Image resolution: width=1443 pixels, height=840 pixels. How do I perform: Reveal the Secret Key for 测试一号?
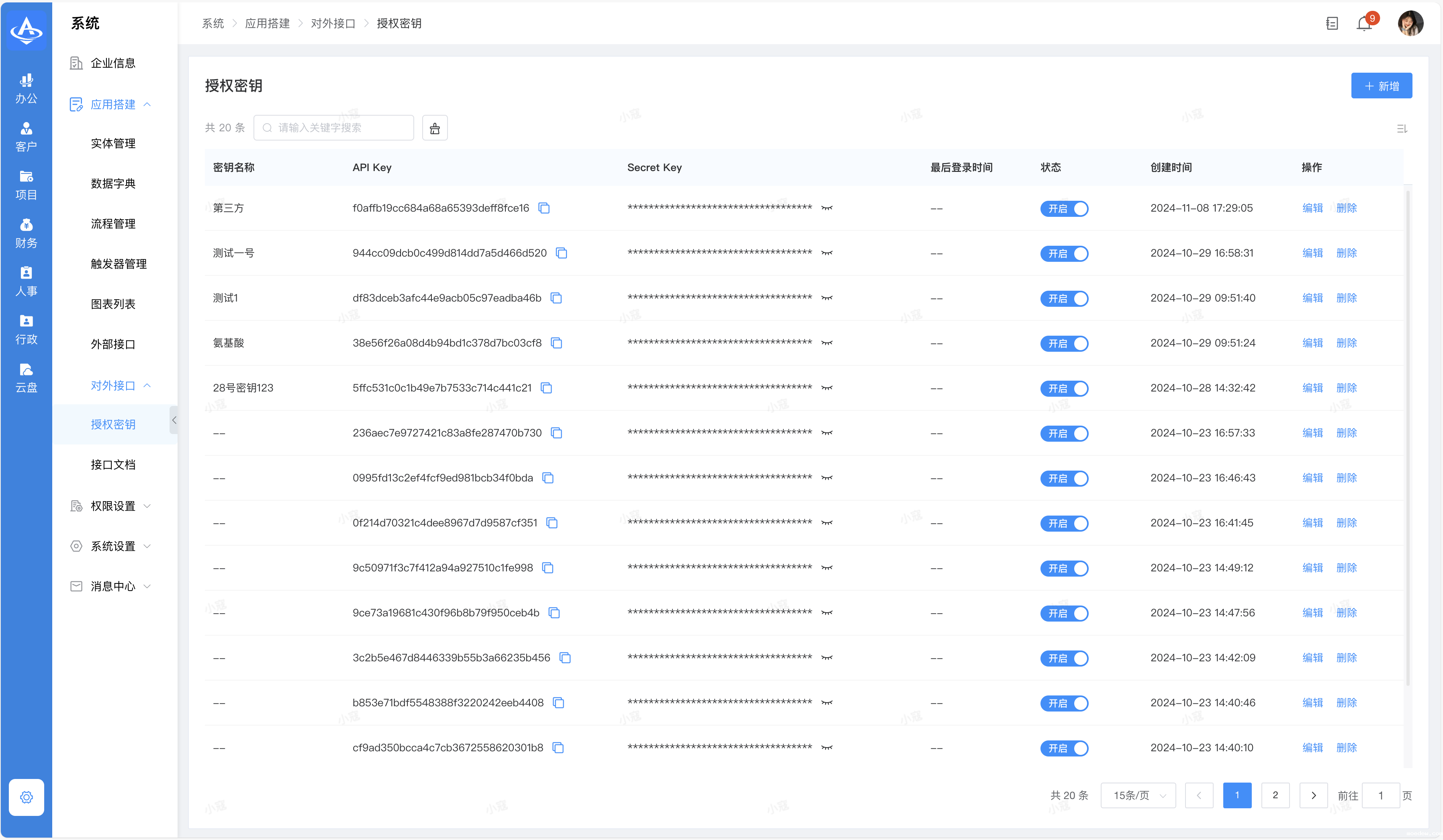click(x=826, y=253)
